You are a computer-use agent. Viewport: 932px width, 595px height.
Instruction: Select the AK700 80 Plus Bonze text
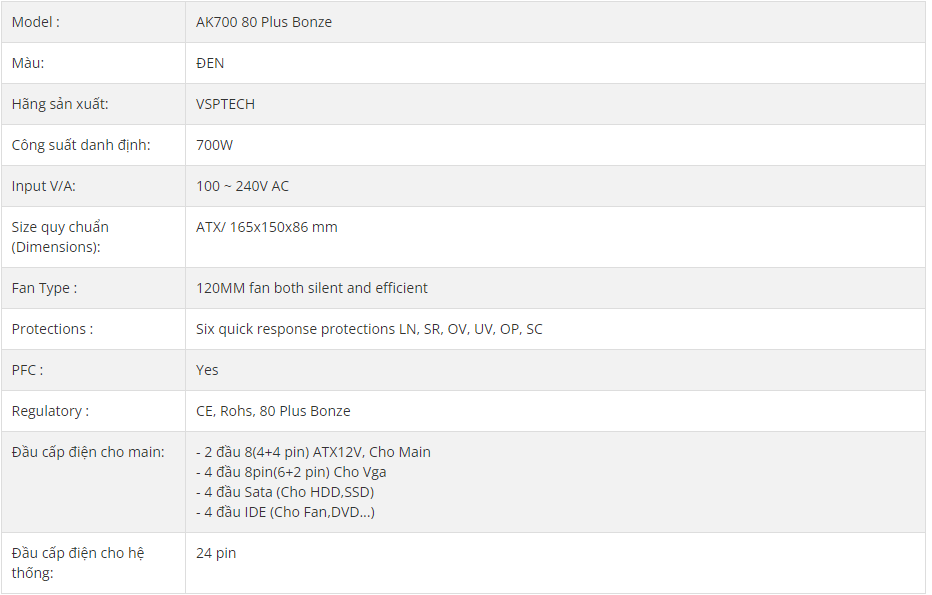[264, 22]
